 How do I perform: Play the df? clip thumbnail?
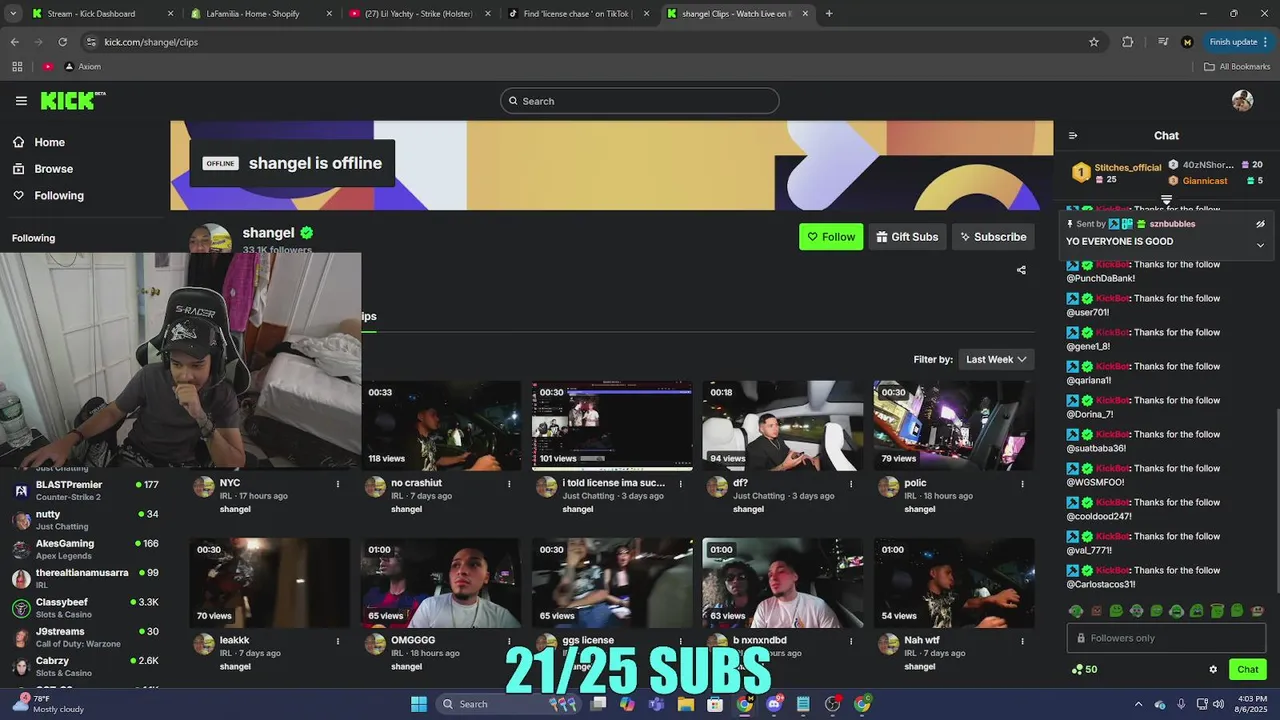click(x=782, y=425)
